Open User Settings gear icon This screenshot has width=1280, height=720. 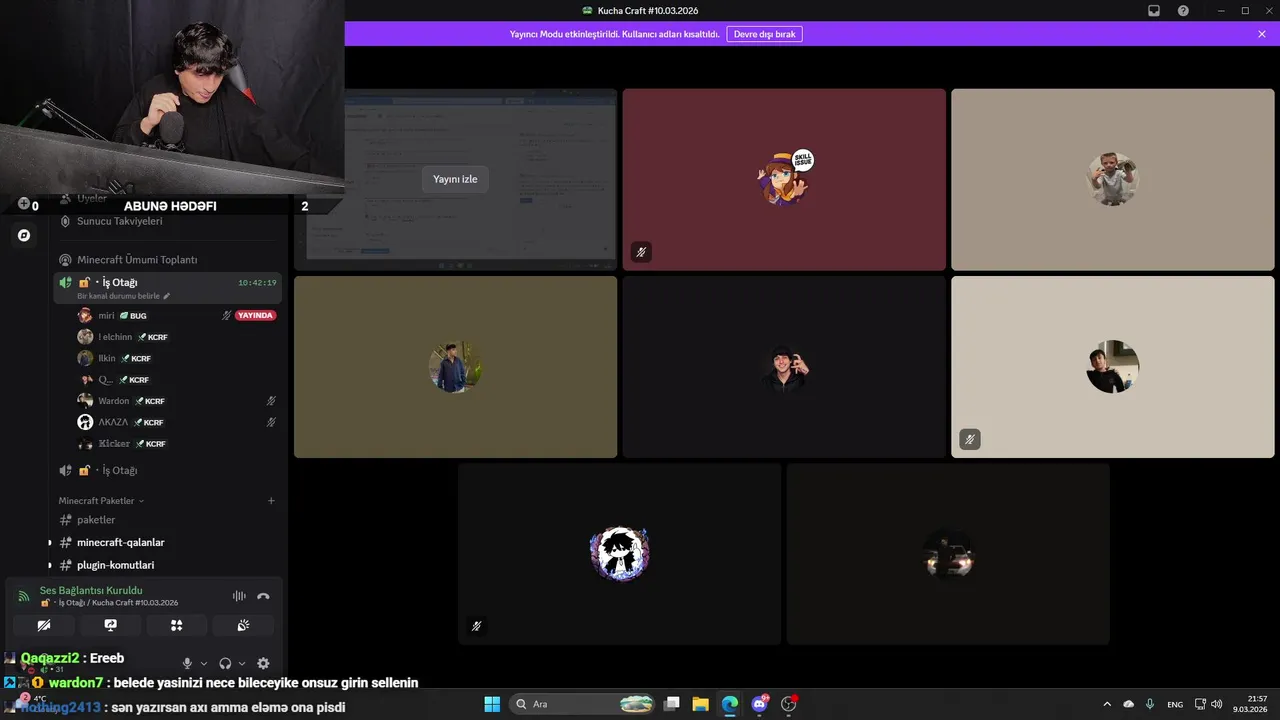point(263,663)
